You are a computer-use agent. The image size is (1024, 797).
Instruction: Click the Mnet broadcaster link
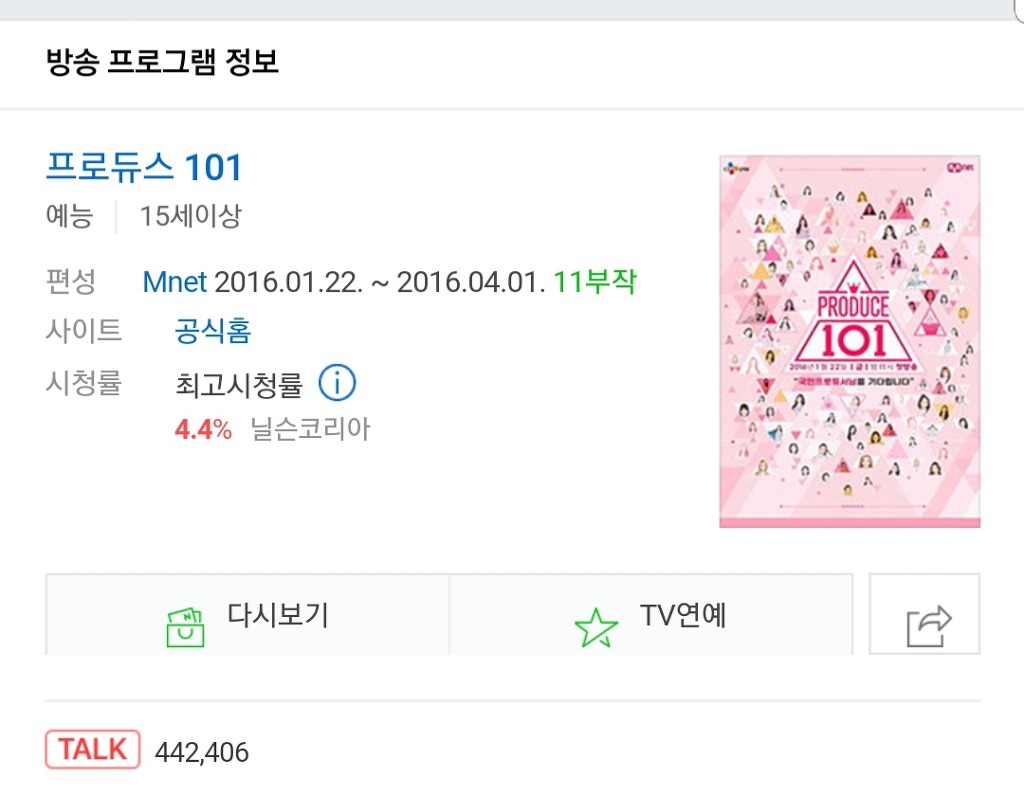(175, 282)
